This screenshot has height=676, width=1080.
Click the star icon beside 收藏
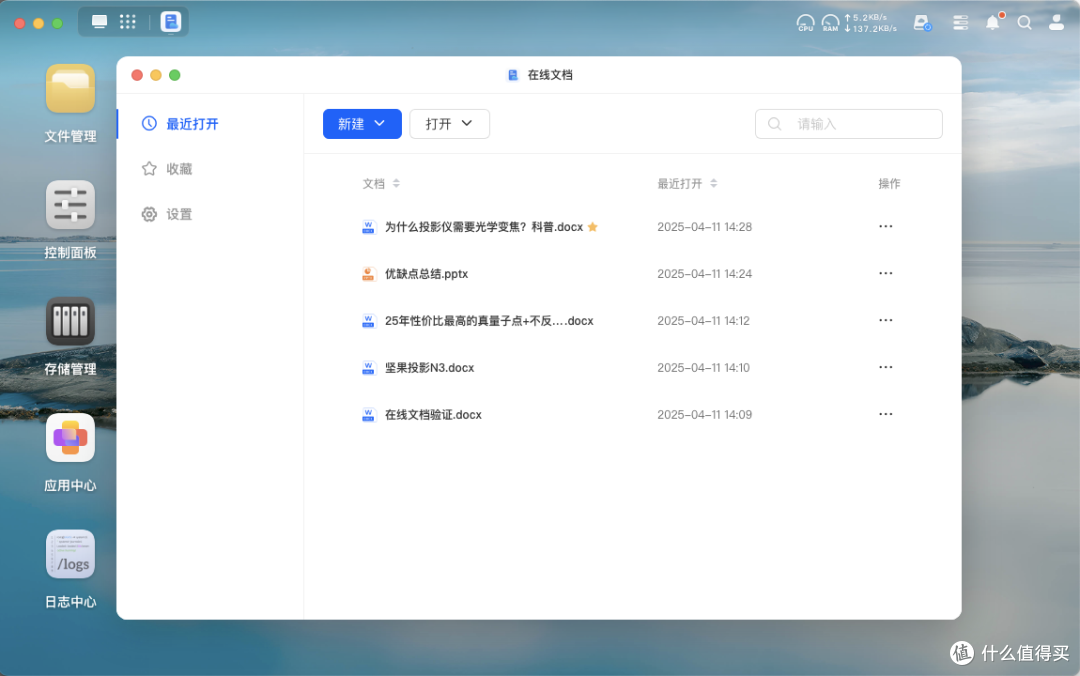click(x=149, y=169)
